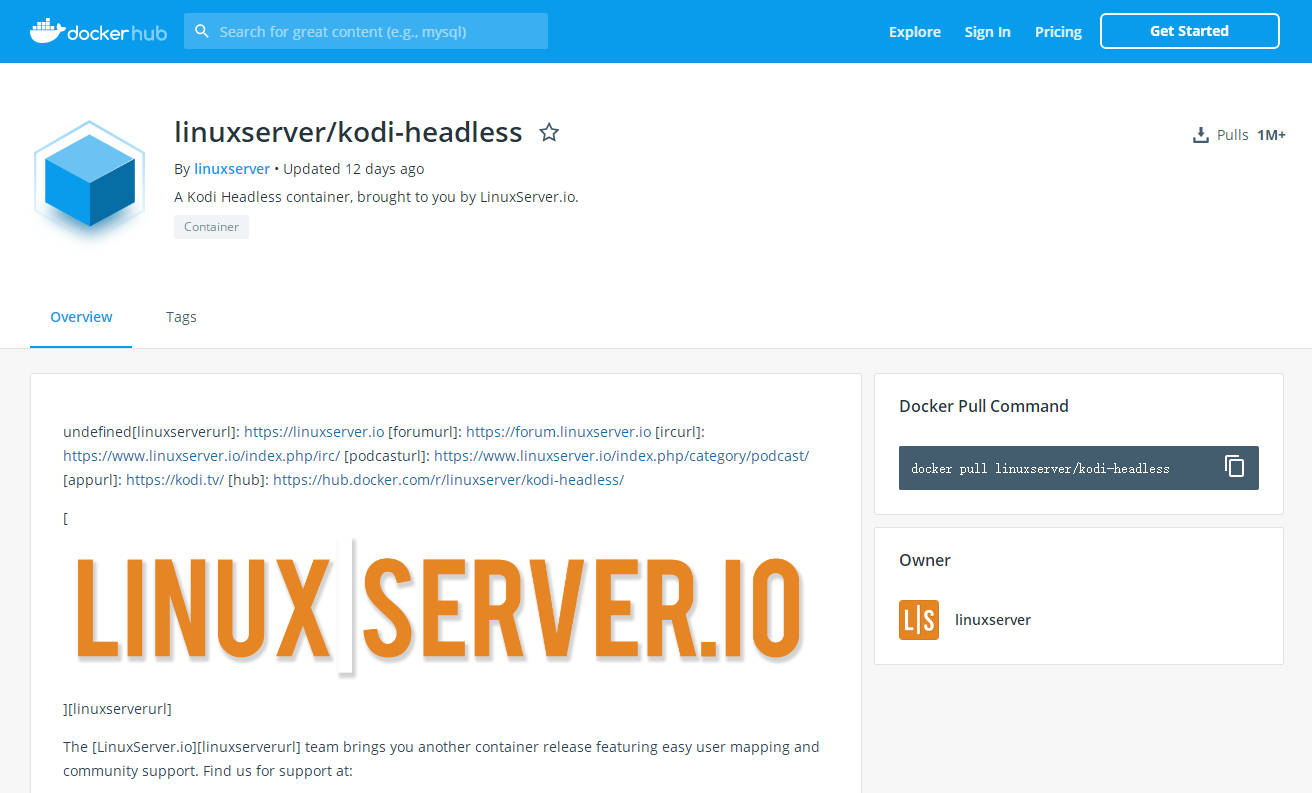Click the LS owner avatar icon
1312x793 pixels.
pos(919,620)
